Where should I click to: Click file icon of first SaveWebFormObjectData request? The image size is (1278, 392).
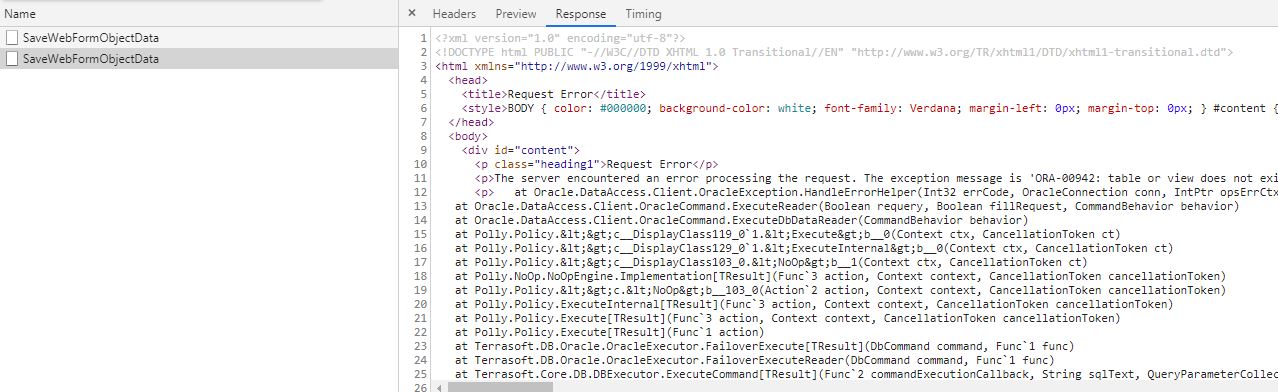pos(12,37)
